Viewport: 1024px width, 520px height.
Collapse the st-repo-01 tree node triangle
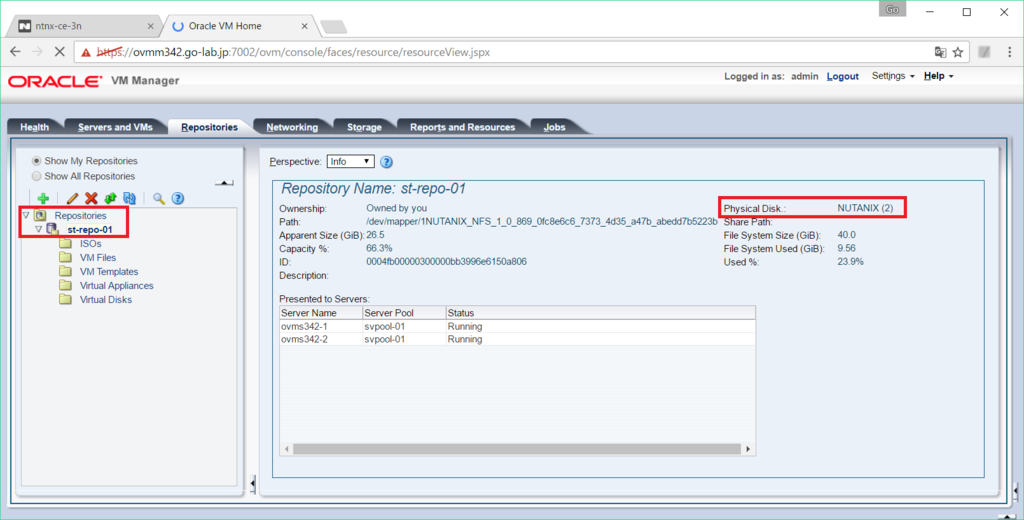pyautogui.click(x=39, y=229)
